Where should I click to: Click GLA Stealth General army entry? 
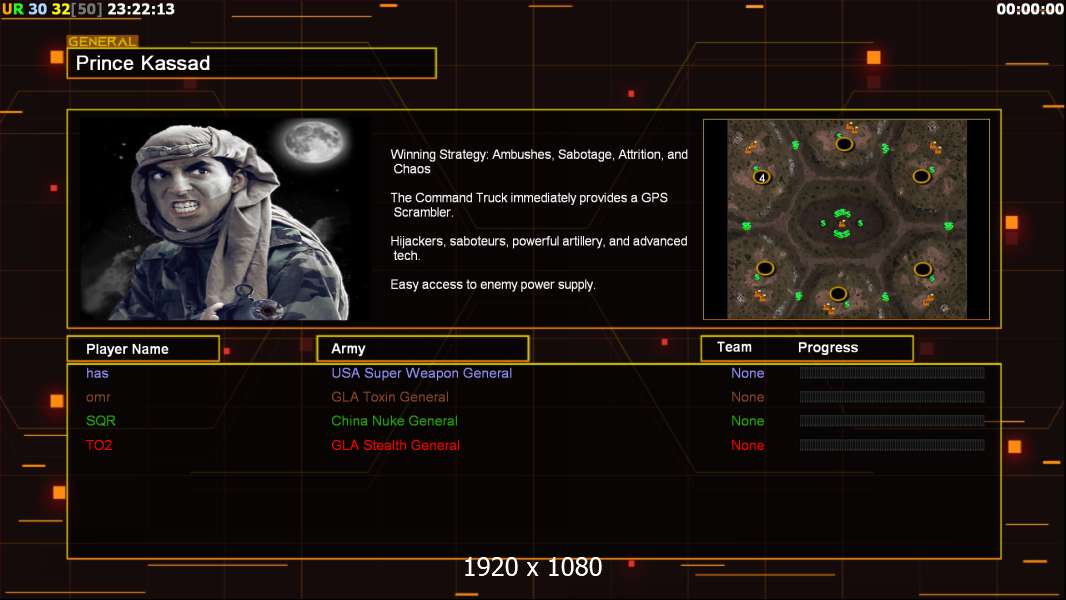pyautogui.click(x=396, y=445)
